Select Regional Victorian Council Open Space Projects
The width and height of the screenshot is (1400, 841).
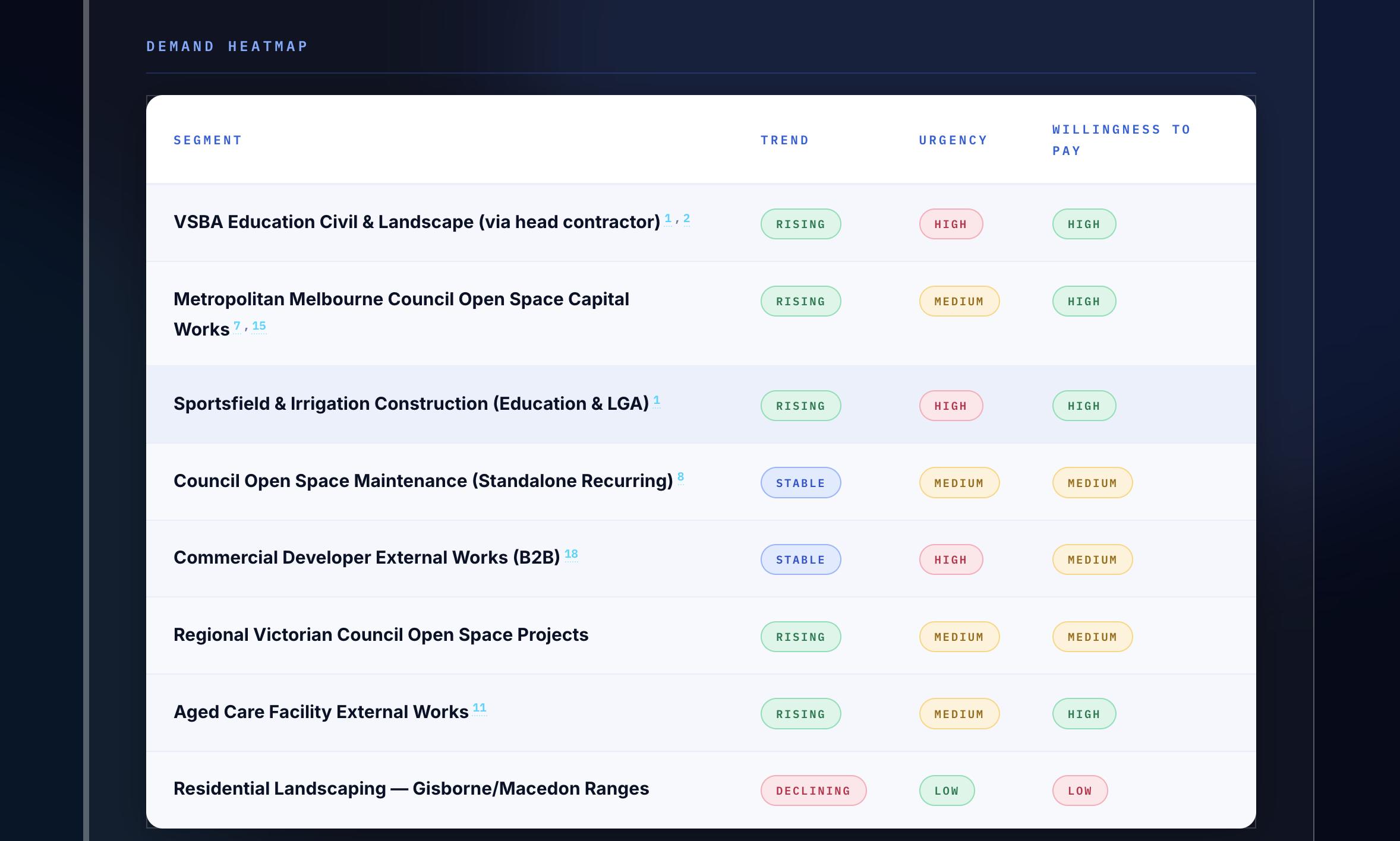[381, 635]
